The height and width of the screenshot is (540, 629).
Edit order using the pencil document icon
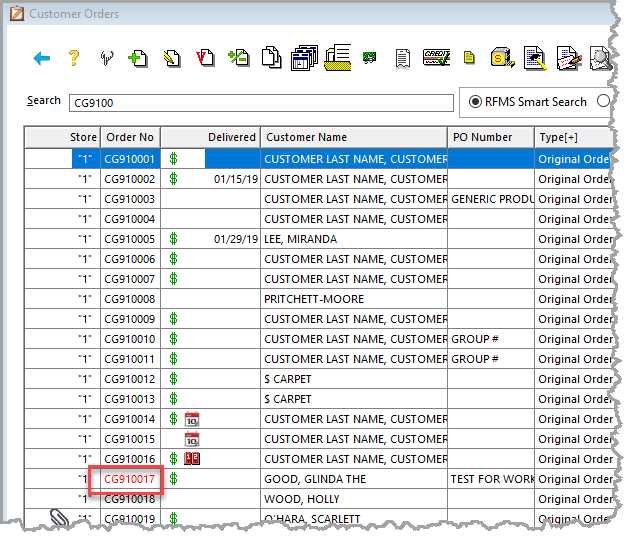(x=172, y=59)
